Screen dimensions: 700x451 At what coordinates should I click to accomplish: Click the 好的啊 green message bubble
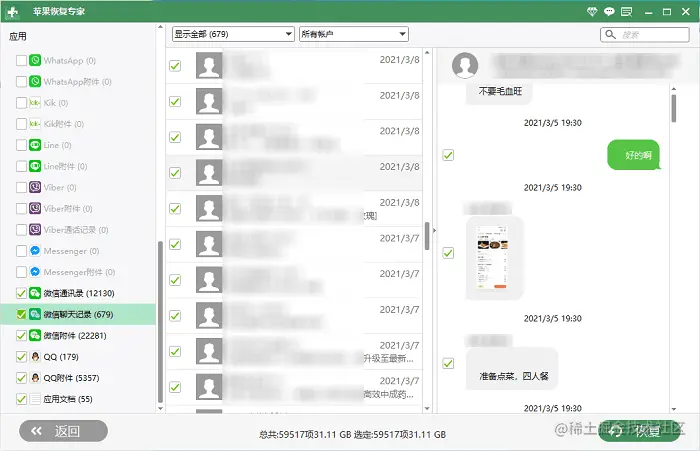pyautogui.click(x=633, y=155)
